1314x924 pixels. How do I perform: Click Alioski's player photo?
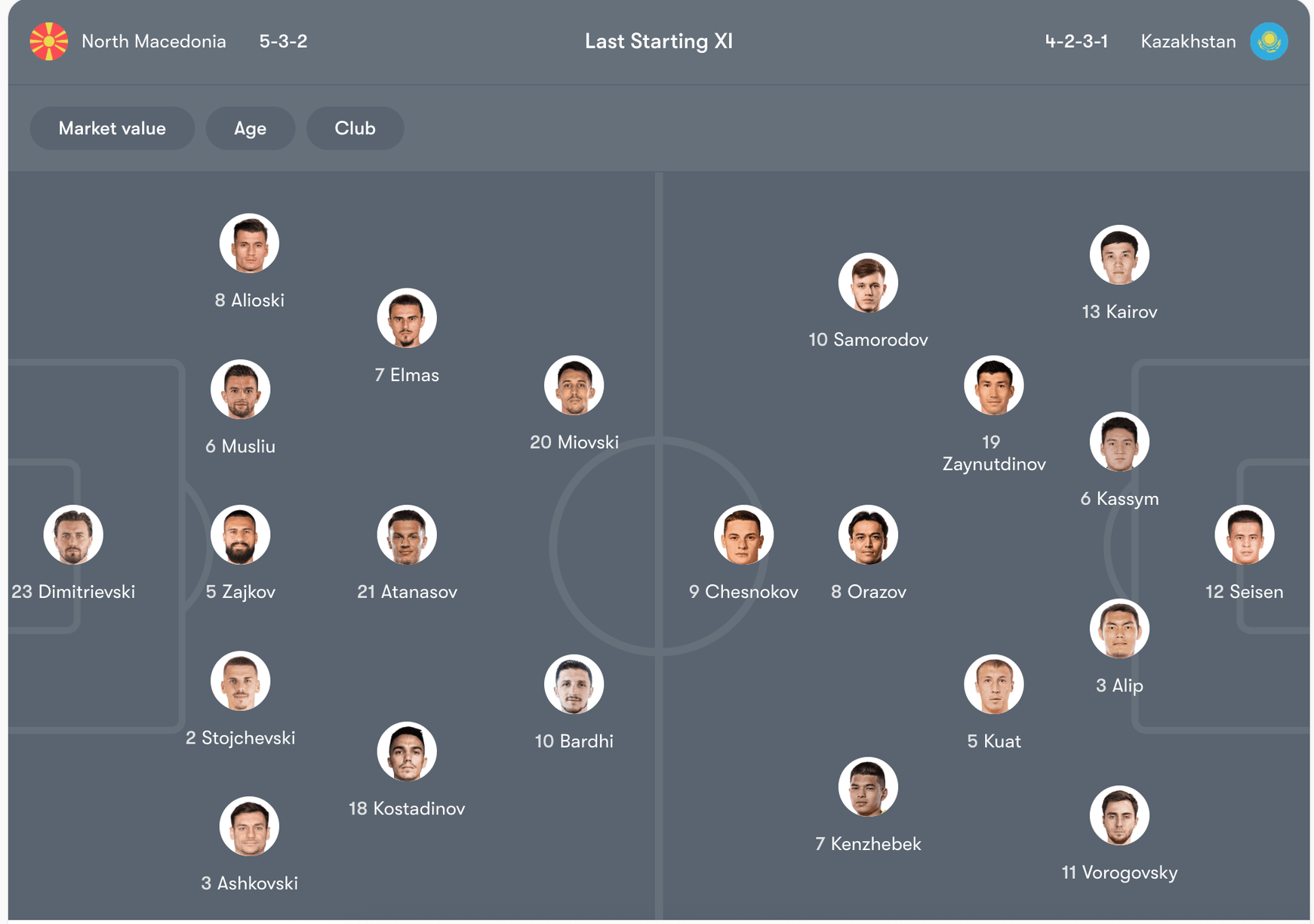(249, 244)
